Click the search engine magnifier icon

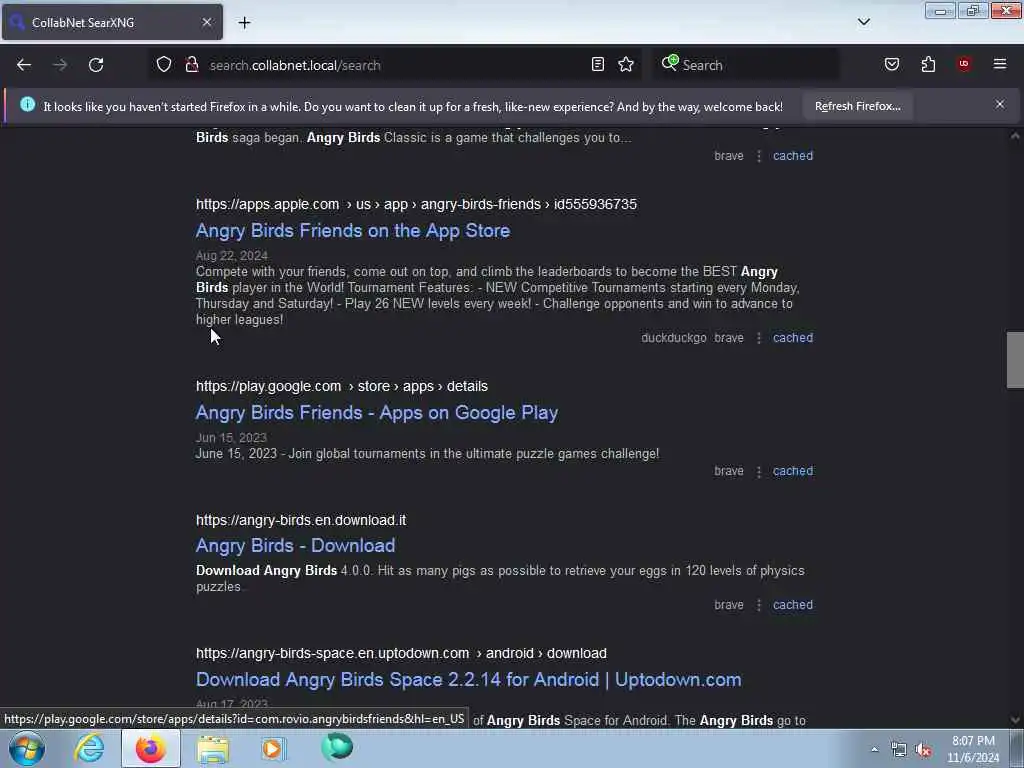click(669, 63)
